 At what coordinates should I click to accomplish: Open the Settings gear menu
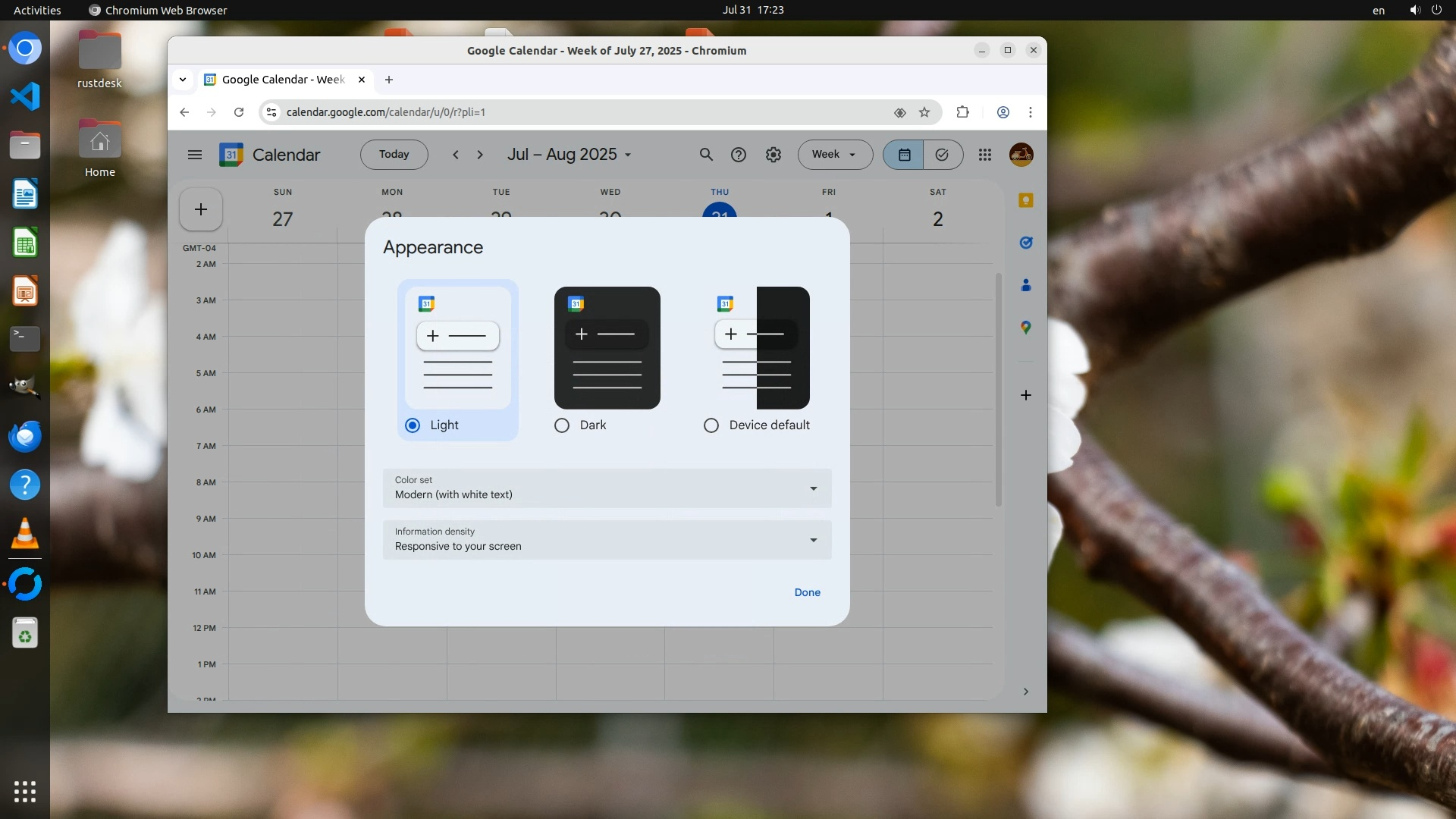(773, 155)
